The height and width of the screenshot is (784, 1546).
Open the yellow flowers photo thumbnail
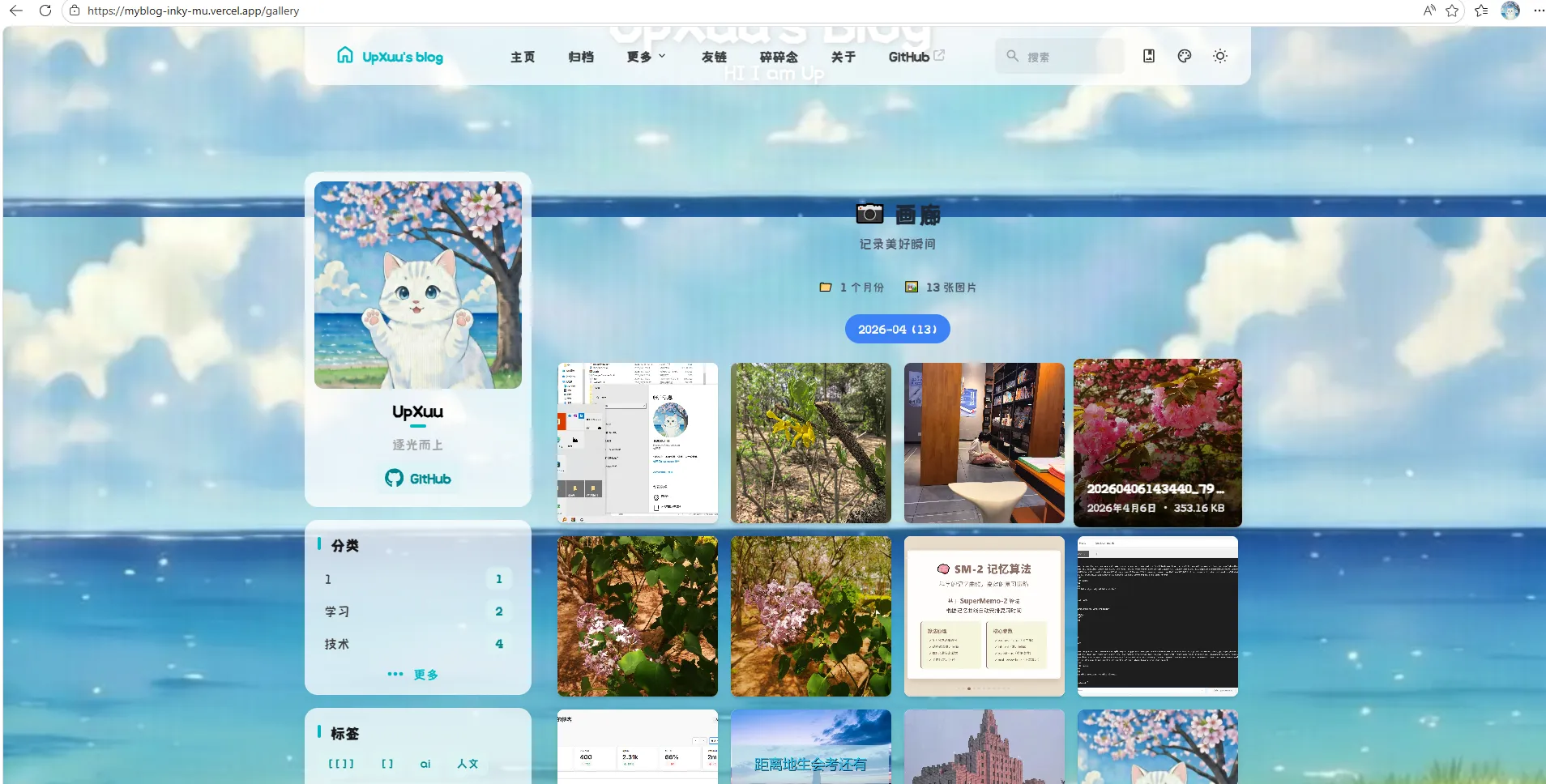(x=811, y=443)
